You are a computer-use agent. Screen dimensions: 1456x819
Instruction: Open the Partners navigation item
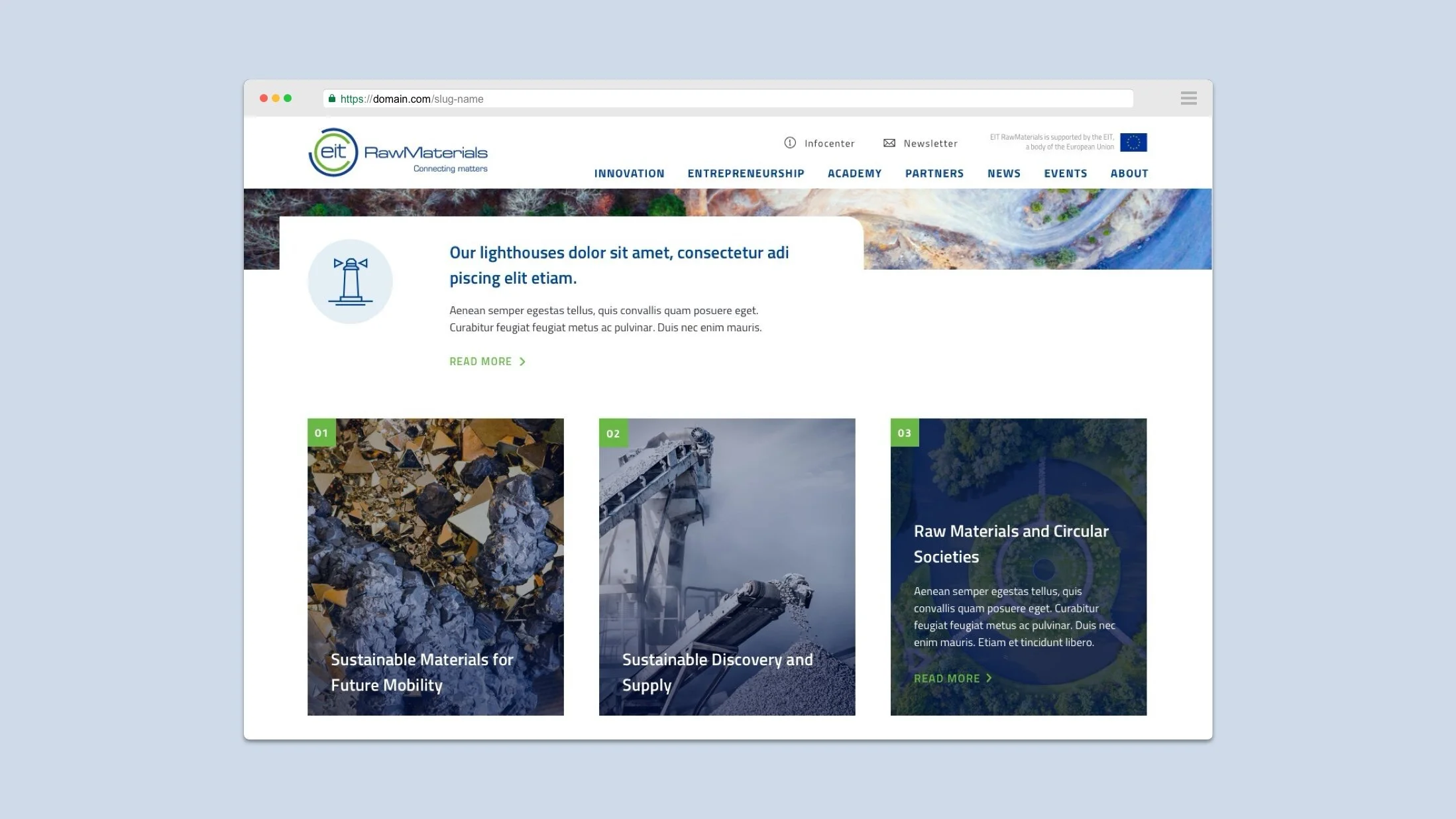click(934, 174)
